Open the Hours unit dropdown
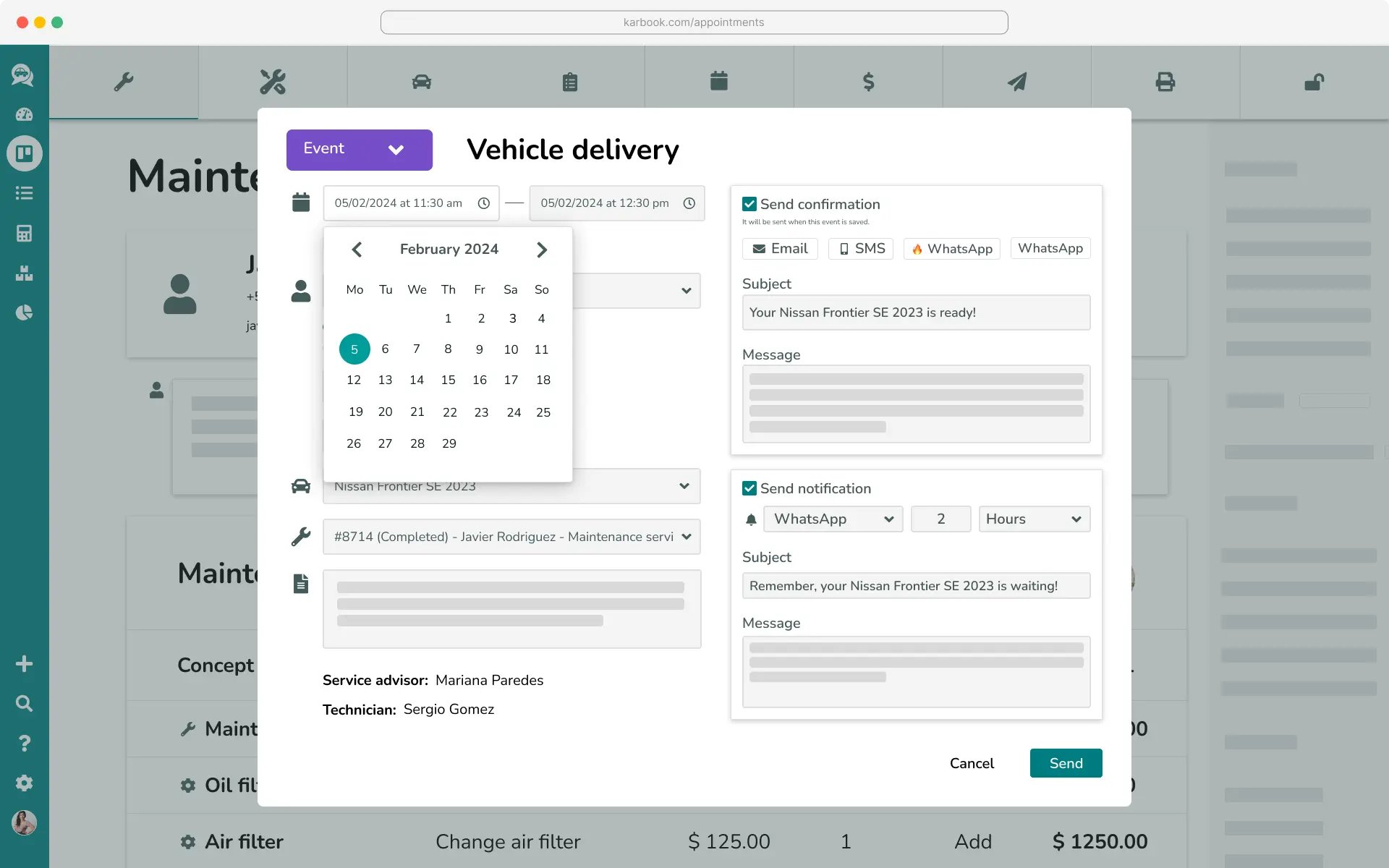 coord(1035,519)
